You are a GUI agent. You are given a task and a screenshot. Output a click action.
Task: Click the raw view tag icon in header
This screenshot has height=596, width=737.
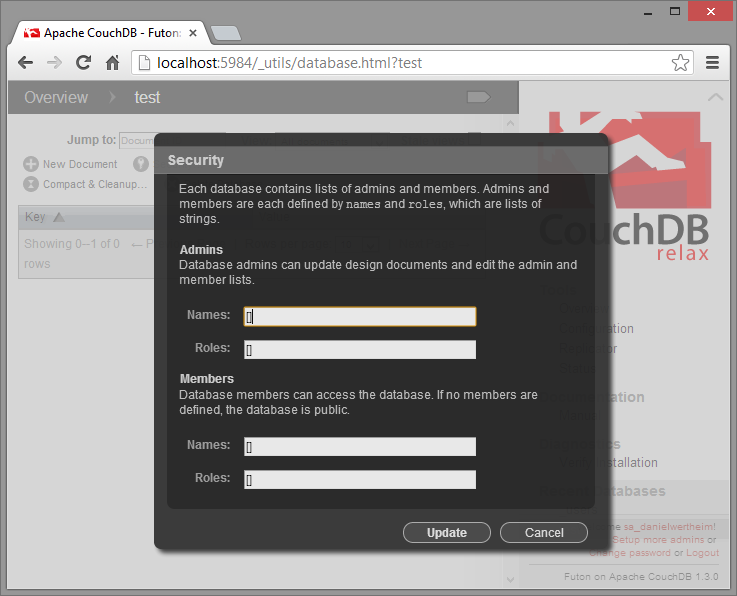point(478,97)
